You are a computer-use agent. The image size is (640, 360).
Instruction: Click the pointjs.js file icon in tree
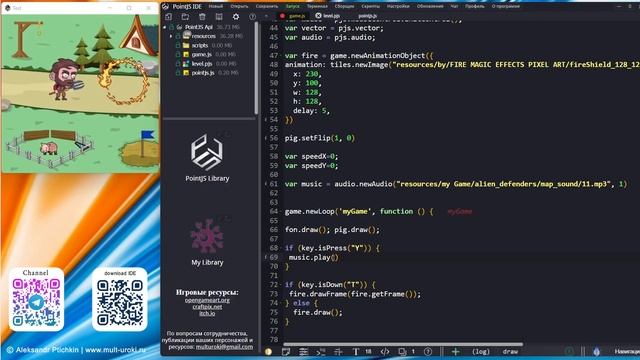tap(186, 73)
